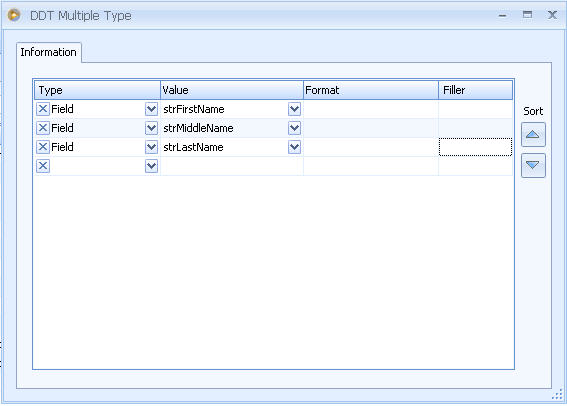This screenshot has height=406, width=567.
Task: Delete the strMiddleName row with its X icon
Action: pos(43,128)
